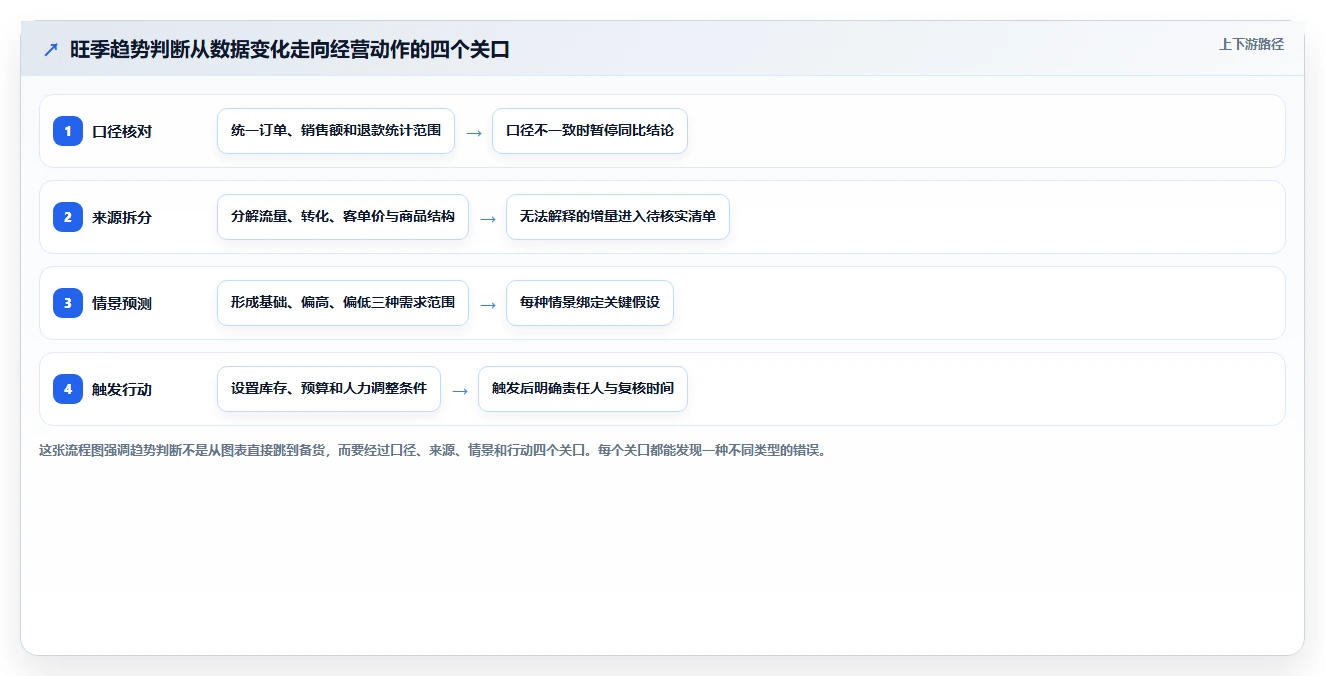Select the 来源拆分 step label
The height and width of the screenshot is (676, 1325).
(x=122, y=217)
